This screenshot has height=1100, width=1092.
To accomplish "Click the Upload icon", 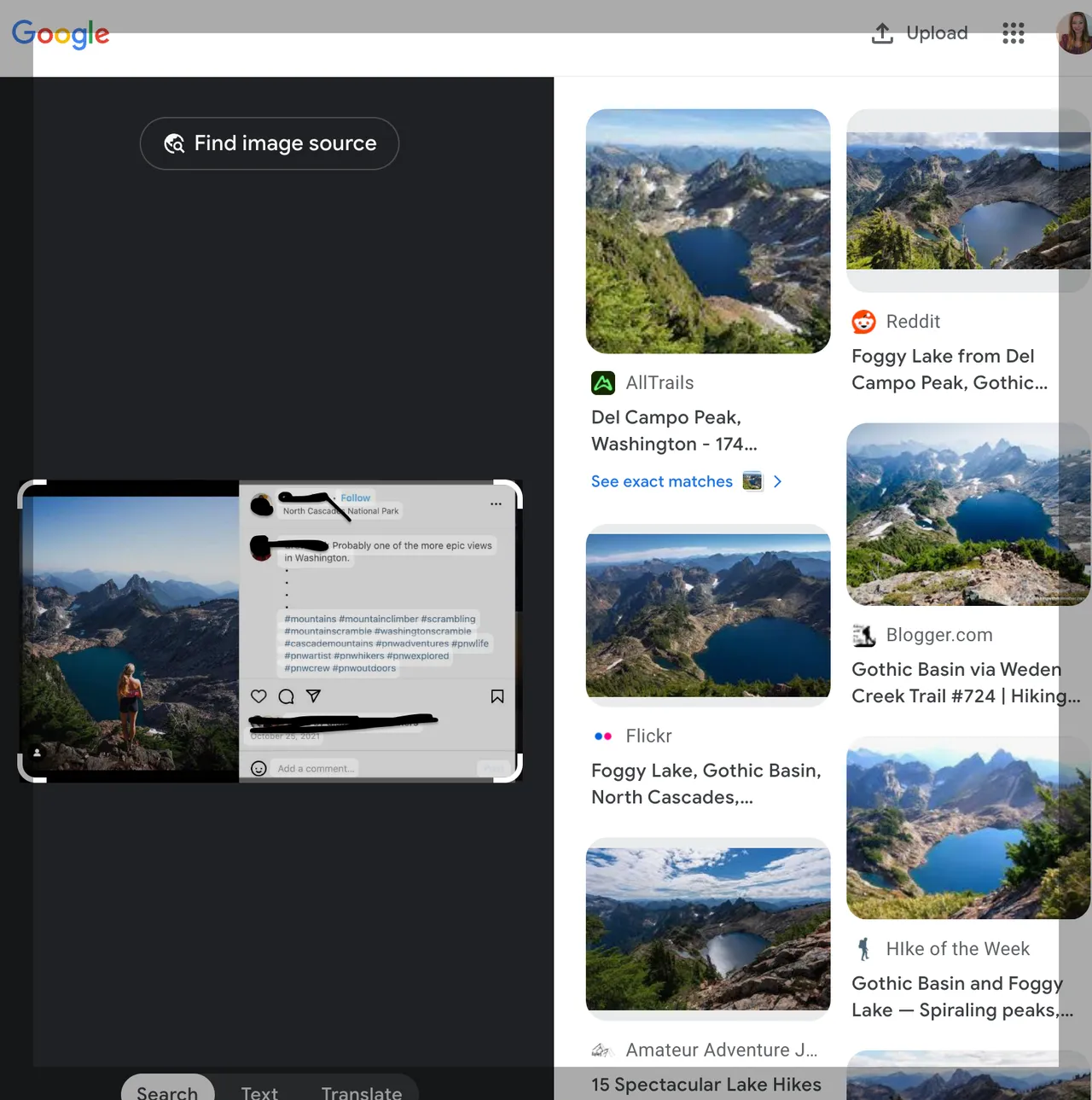I will coord(882,32).
